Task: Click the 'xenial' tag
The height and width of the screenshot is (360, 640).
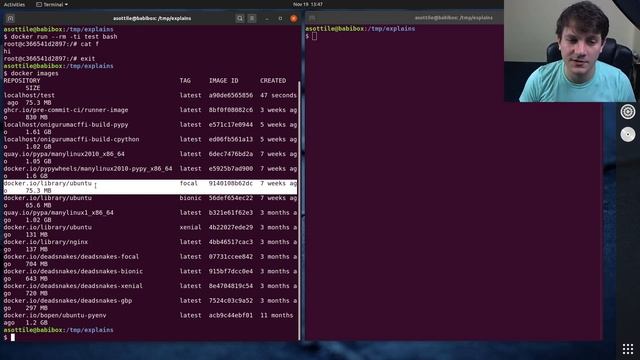Action: click(190, 228)
